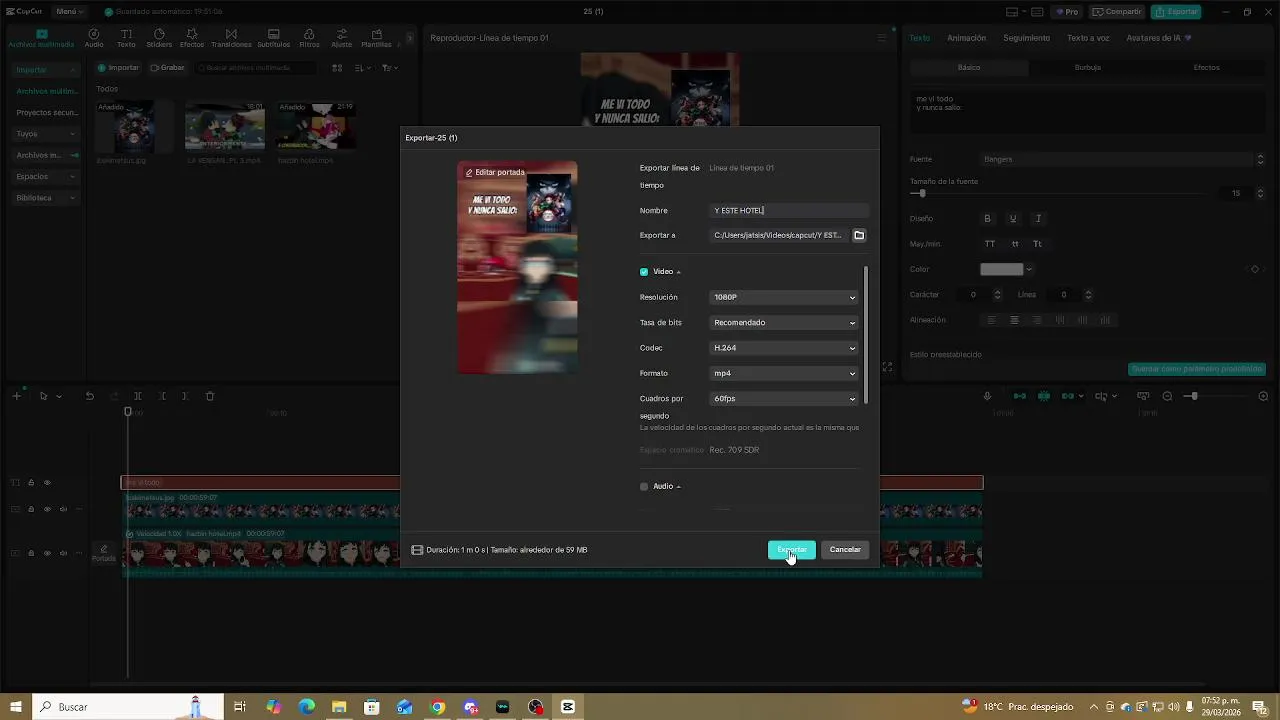Click the delete trash icon in timeline toolbar
The image size is (1280, 720).
210,396
